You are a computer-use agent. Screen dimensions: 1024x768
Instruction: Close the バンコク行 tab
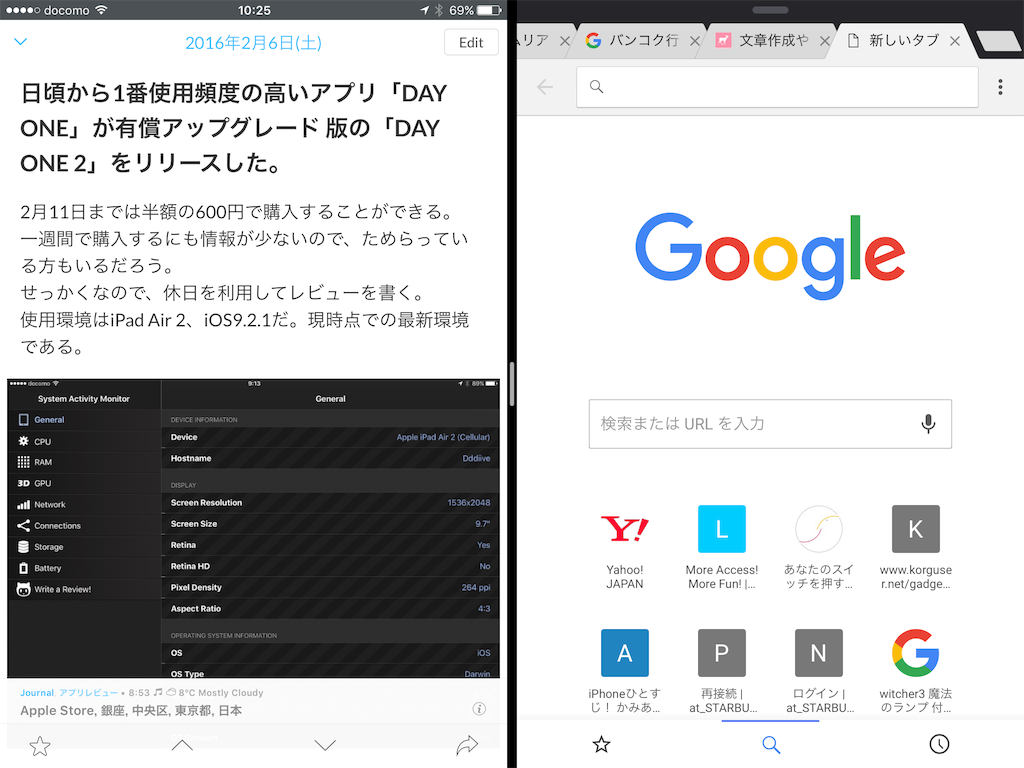[695, 41]
